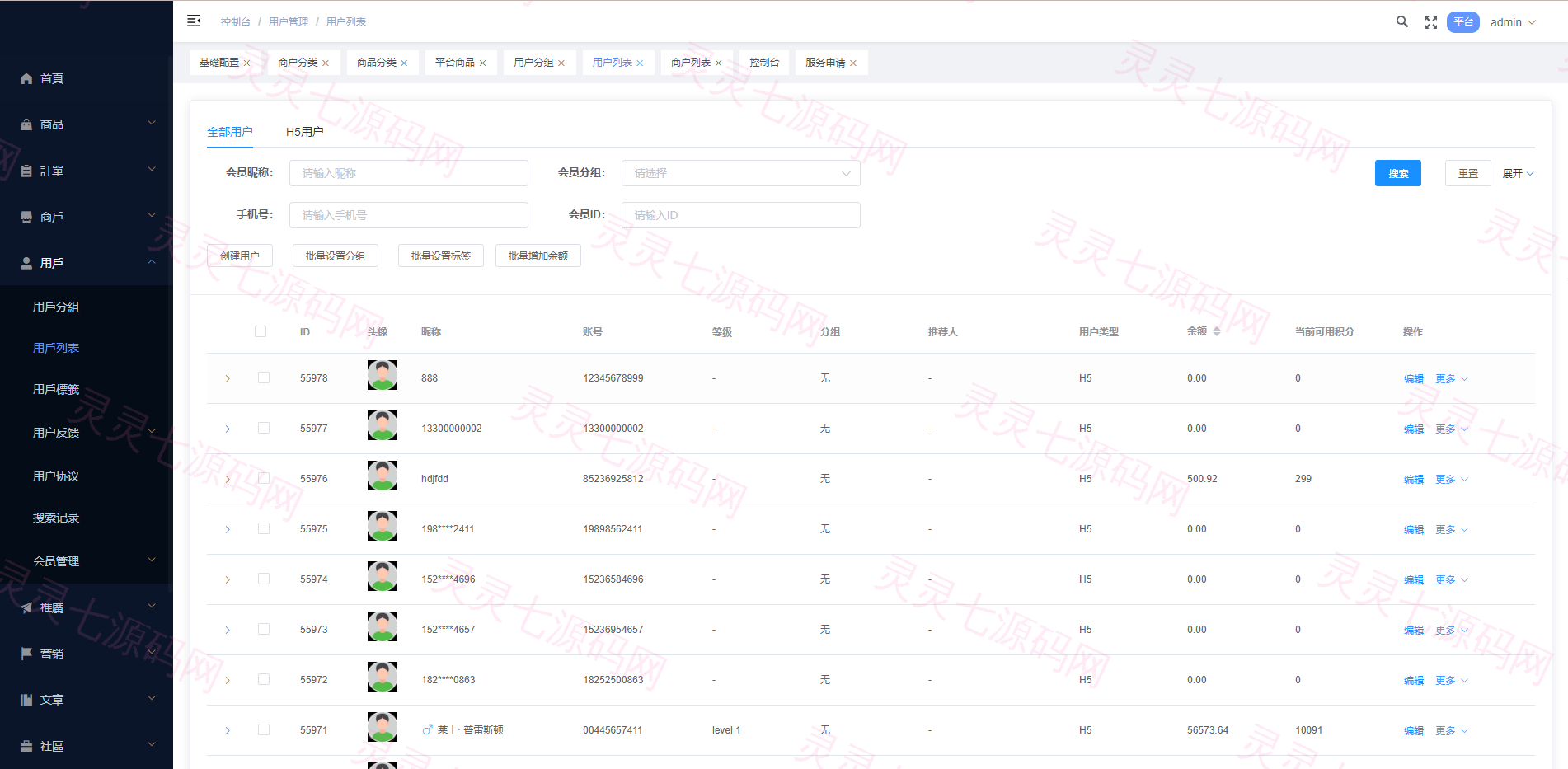Sort the table by 余额 column arrows

(x=1217, y=331)
